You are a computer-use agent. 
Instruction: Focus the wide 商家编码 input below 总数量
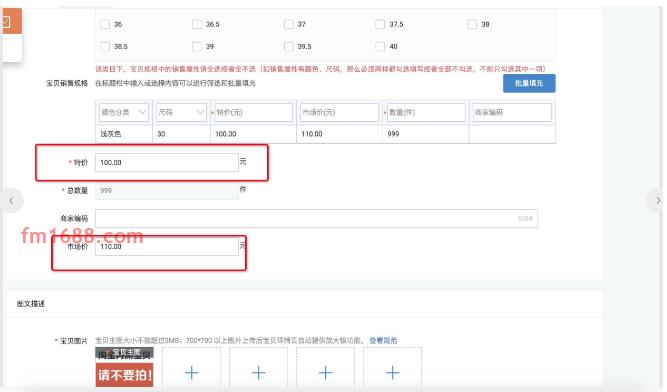(316, 219)
